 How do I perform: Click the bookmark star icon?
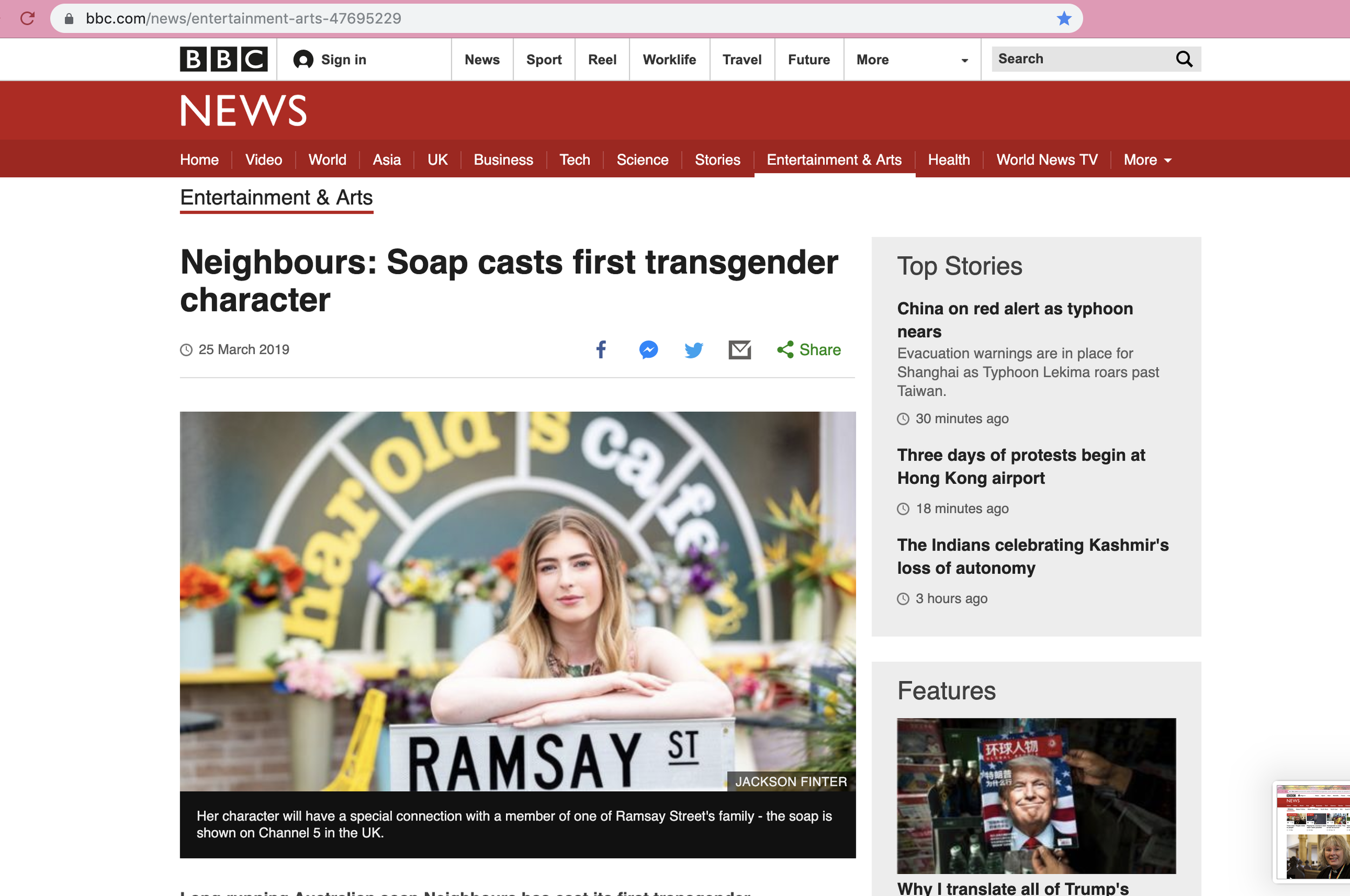click(x=1064, y=18)
